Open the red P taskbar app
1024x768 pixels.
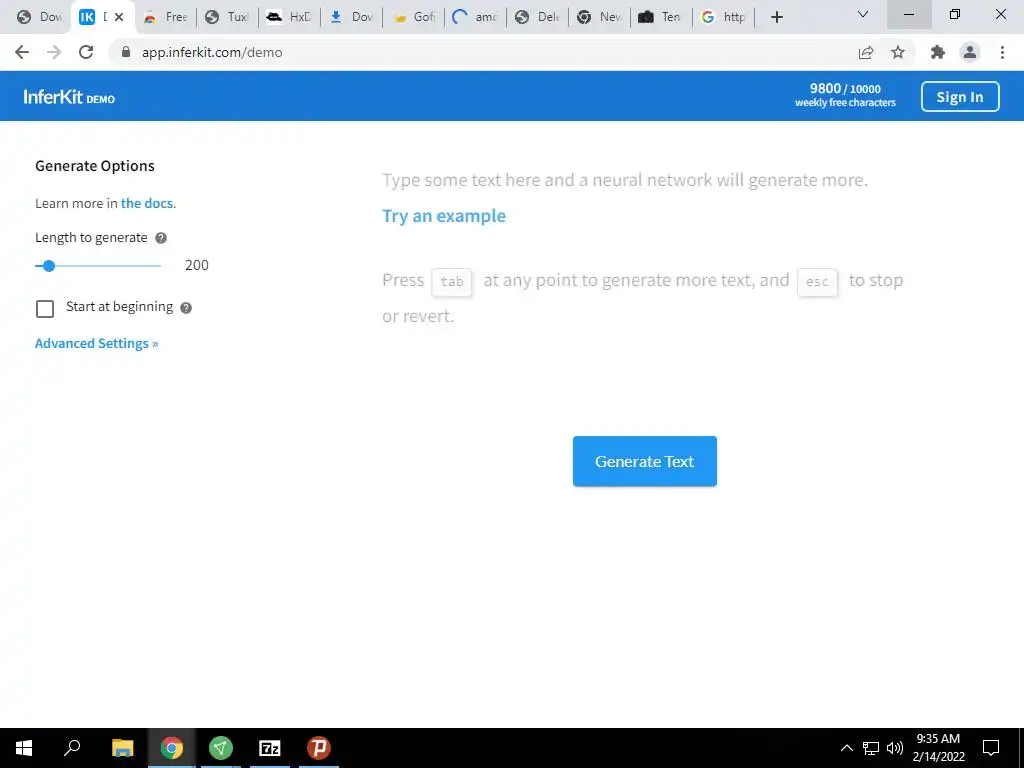click(x=319, y=748)
